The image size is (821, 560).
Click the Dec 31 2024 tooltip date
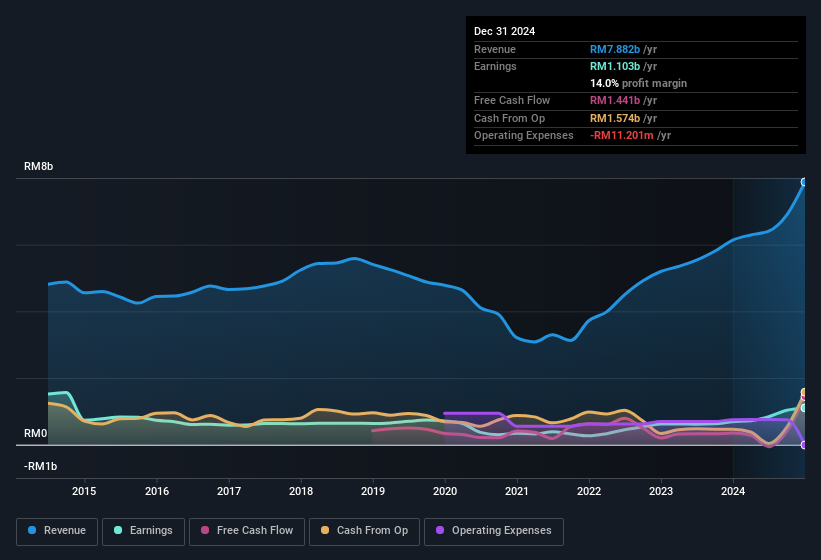[x=504, y=31]
